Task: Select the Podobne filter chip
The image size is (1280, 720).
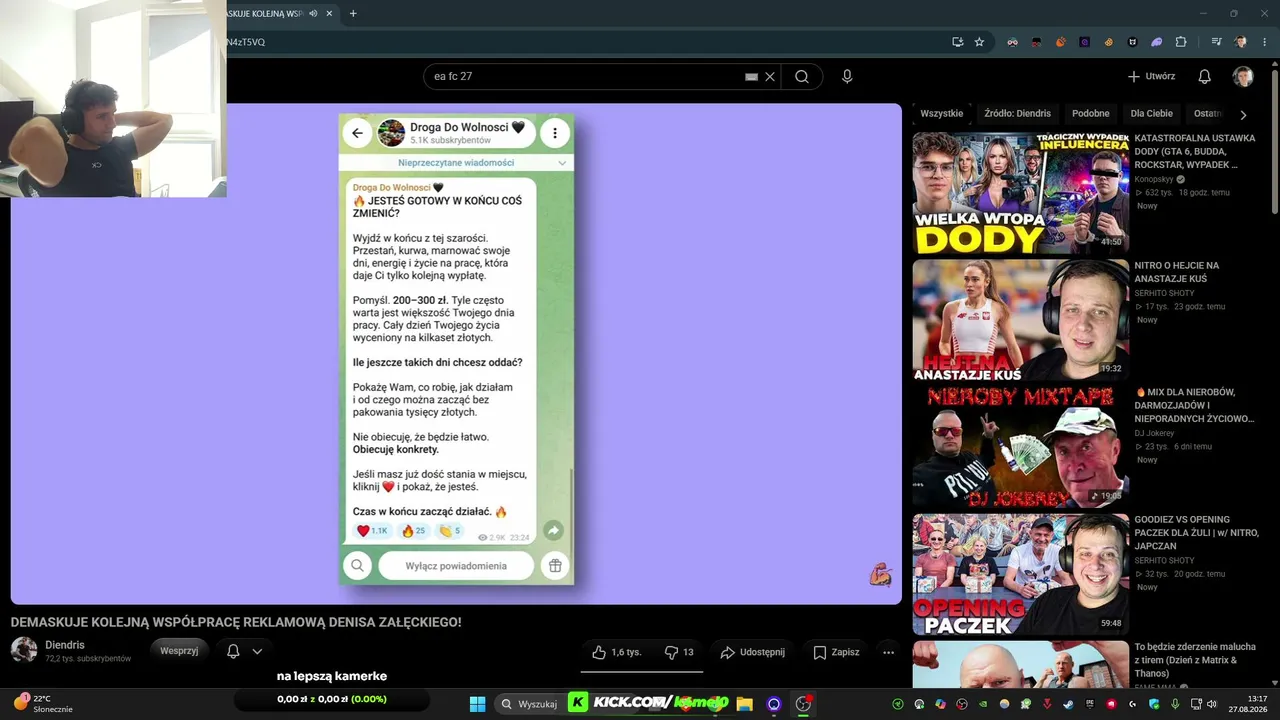Action: (x=1091, y=114)
